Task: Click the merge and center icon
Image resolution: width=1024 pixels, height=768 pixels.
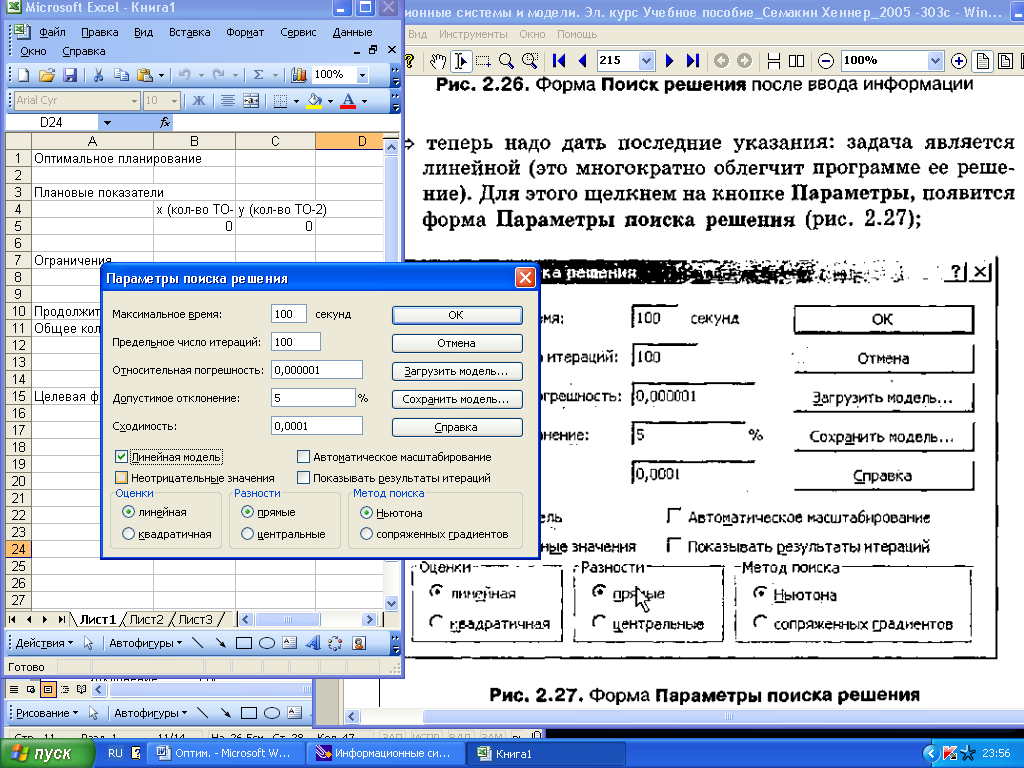Action: [251, 101]
